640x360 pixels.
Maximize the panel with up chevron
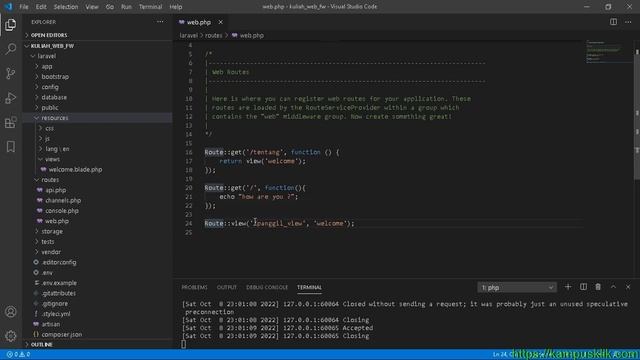click(x=613, y=287)
